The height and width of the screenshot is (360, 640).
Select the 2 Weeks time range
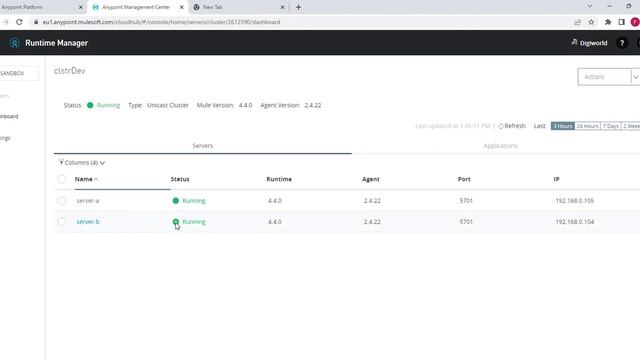tap(631, 126)
